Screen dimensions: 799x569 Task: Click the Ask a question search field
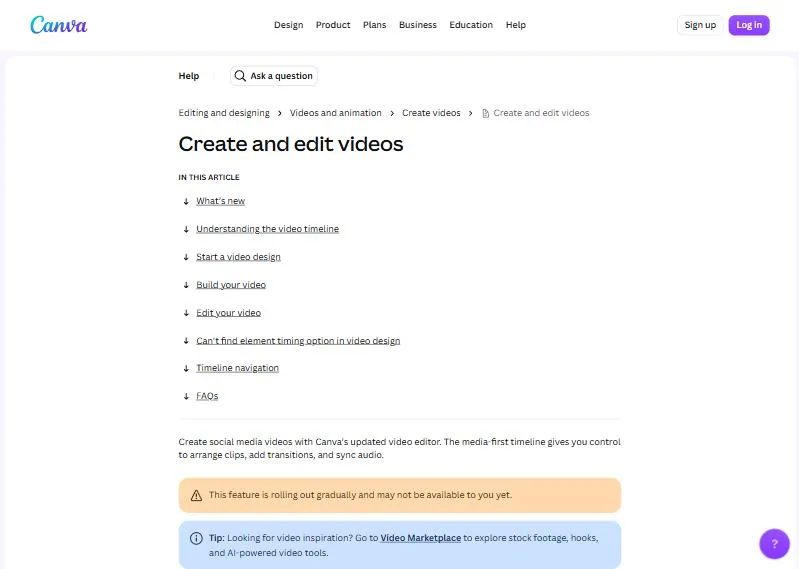pyautogui.click(x=274, y=76)
